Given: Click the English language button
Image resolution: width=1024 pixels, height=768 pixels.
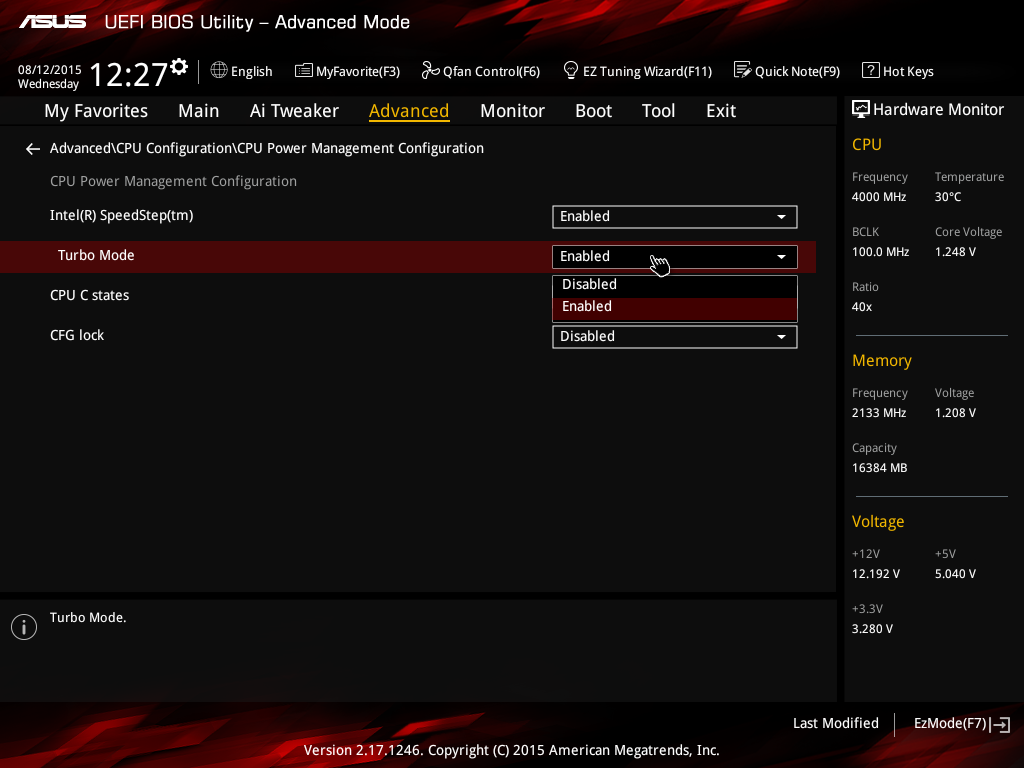Looking at the screenshot, I should (x=242, y=71).
